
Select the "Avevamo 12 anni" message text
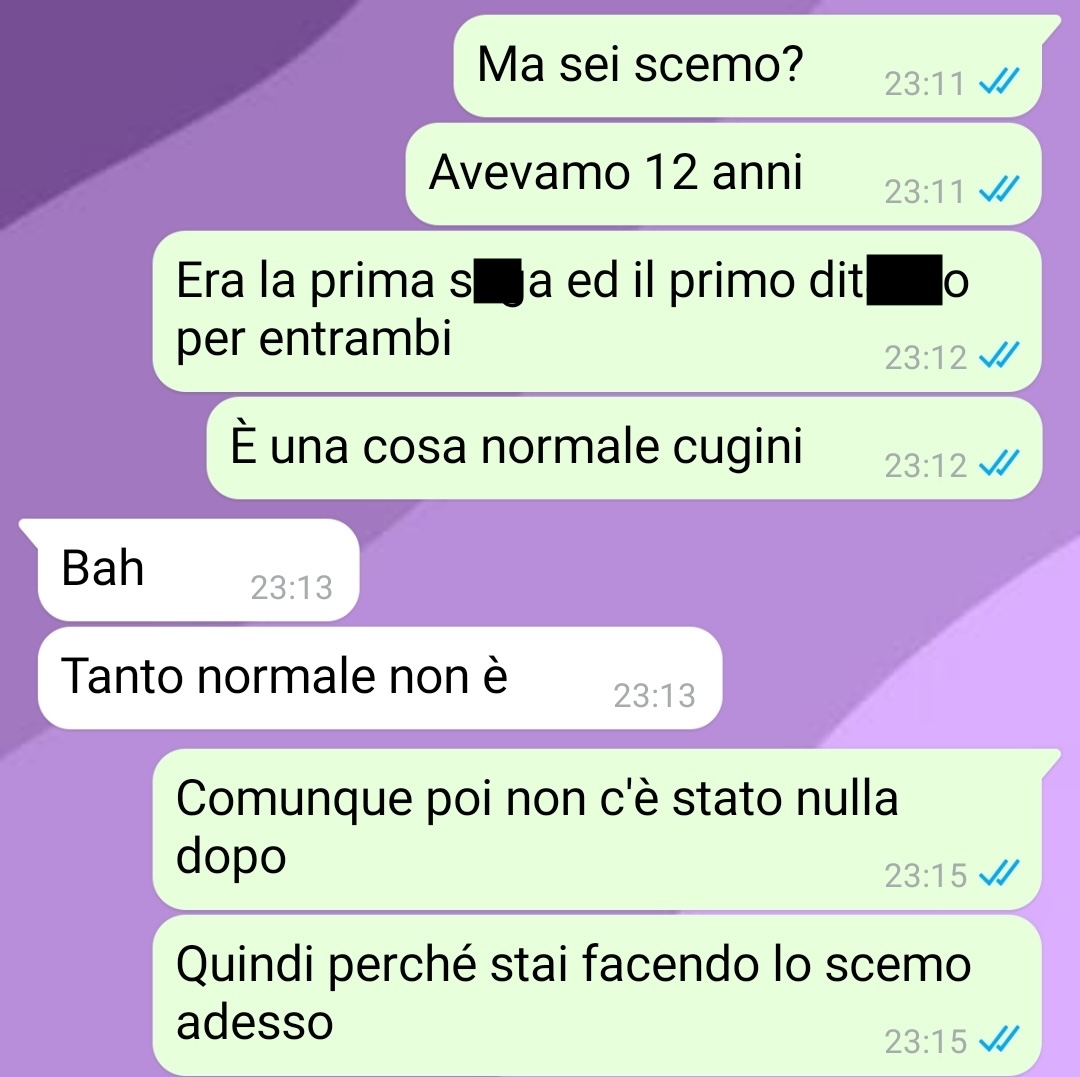tap(615, 171)
